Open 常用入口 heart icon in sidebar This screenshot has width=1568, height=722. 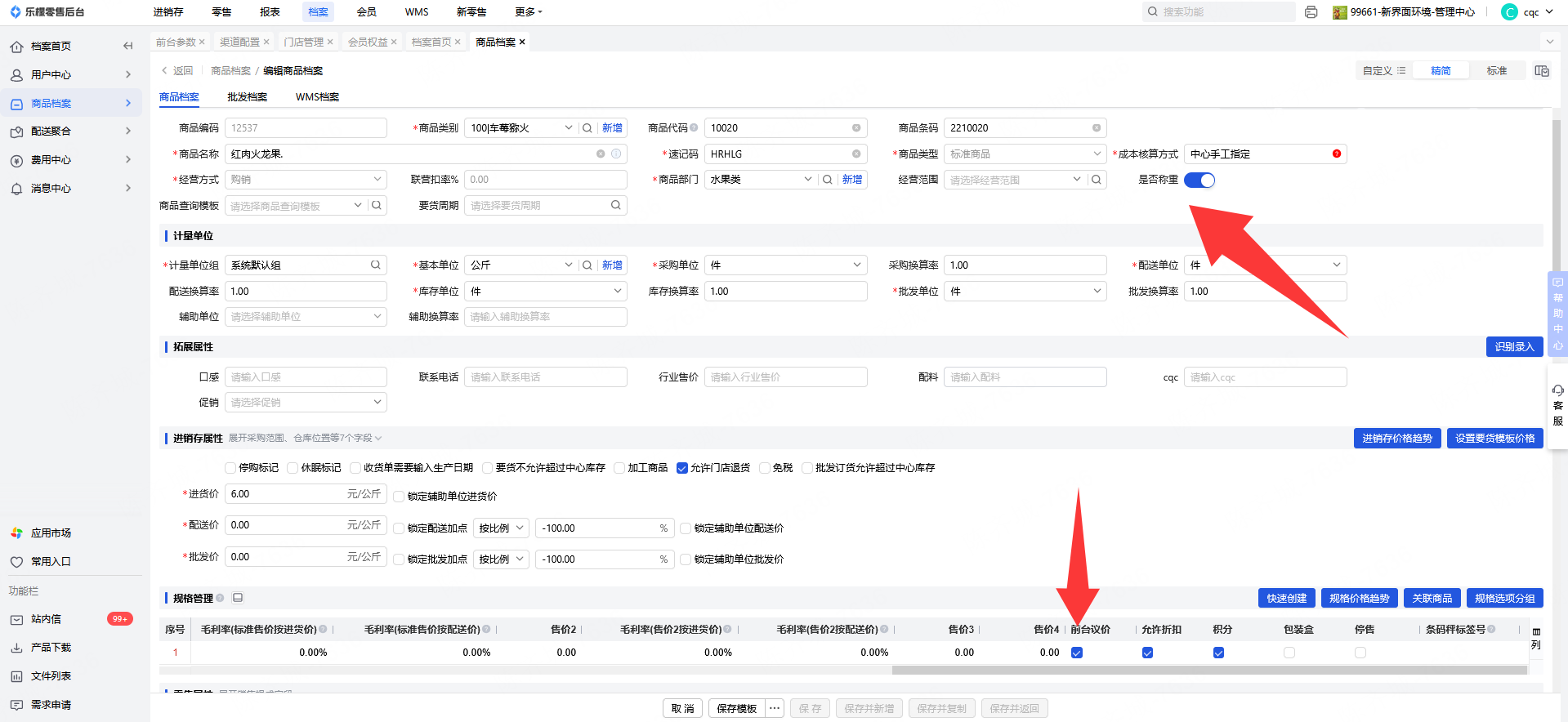pos(16,562)
